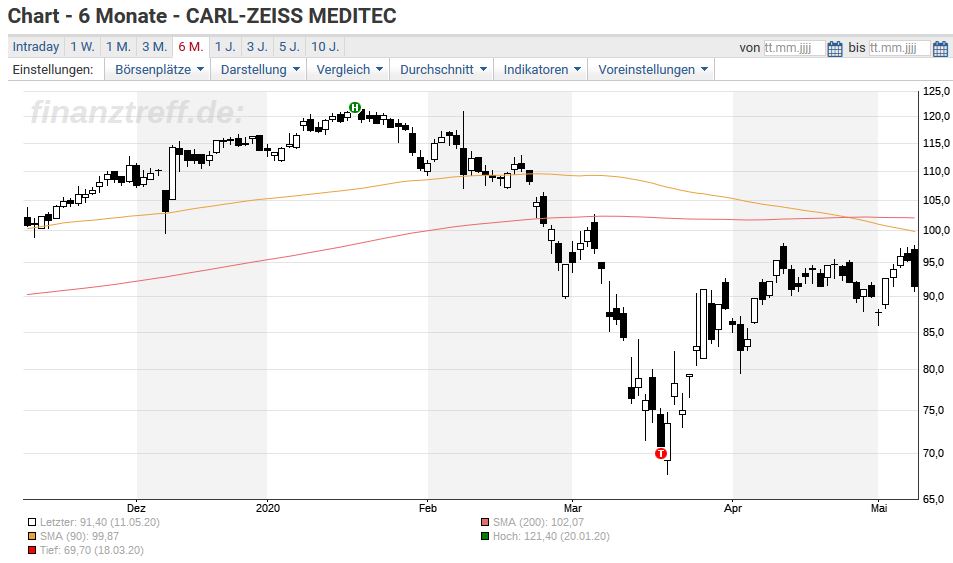This screenshot has width=953, height=563.
Task: Select the 10 J. time range tab
Action: (325, 47)
